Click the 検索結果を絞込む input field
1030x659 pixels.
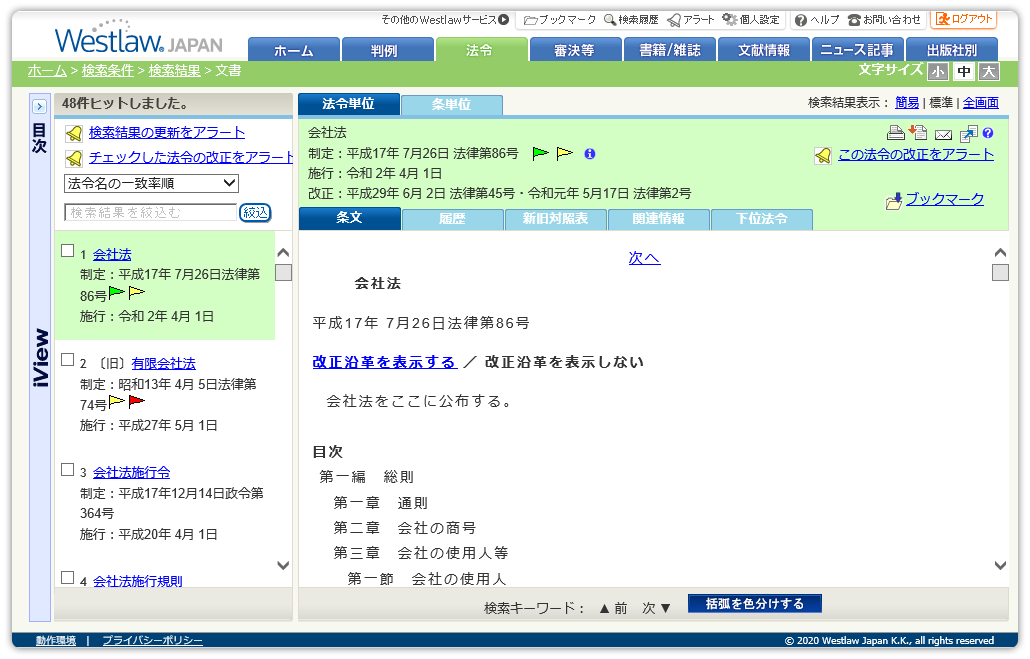pyautogui.click(x=150, y=212)
